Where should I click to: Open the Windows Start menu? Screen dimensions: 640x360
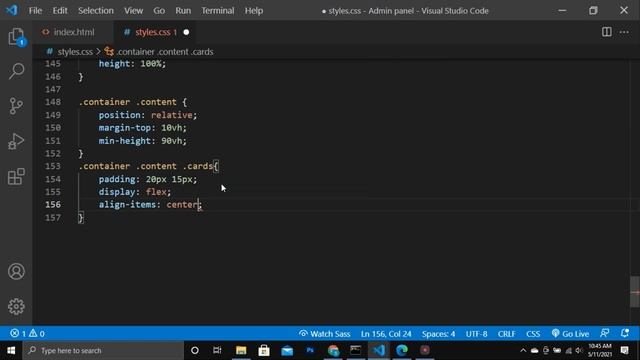tap(11, 350)
